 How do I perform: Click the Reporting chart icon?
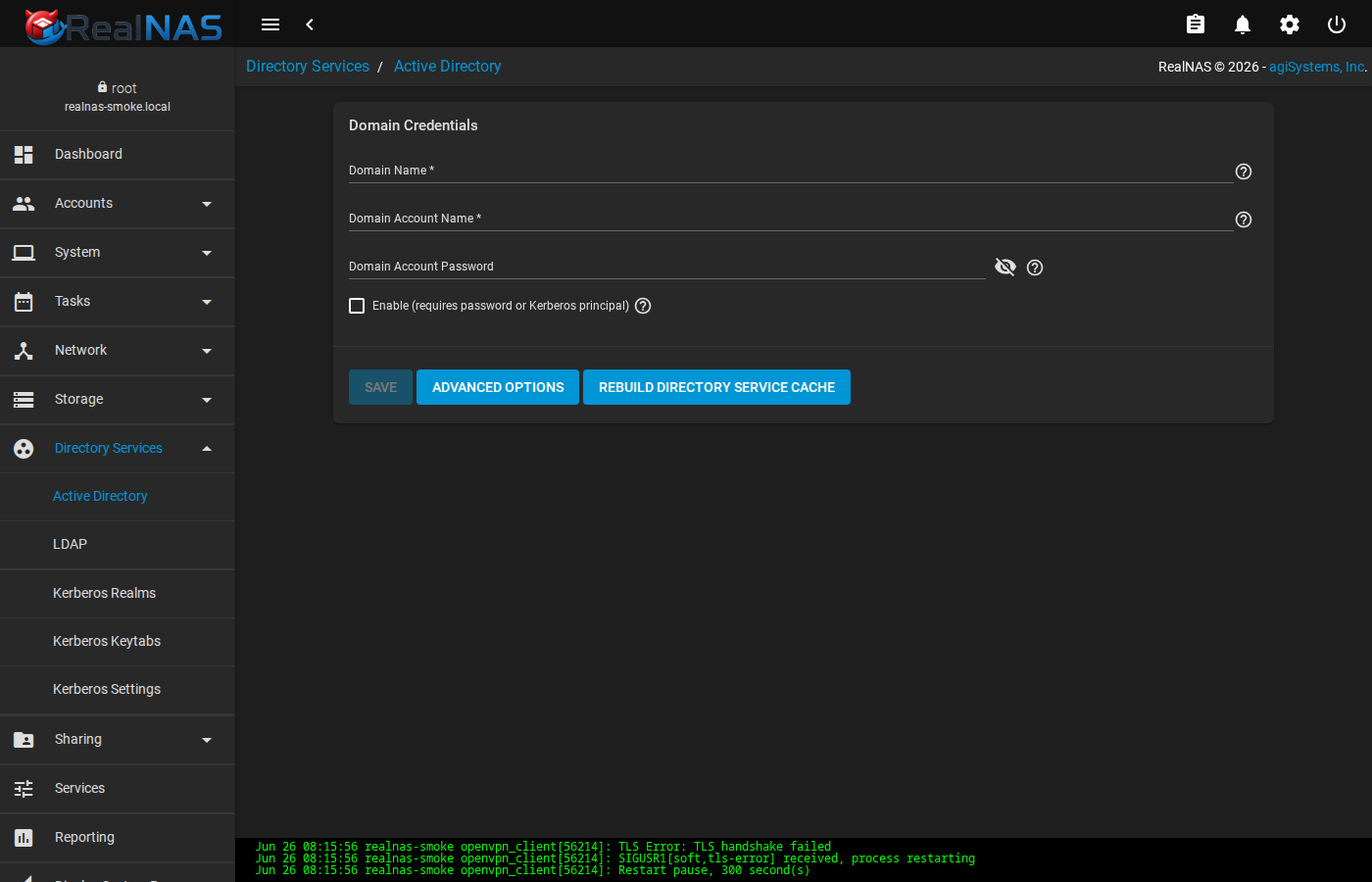tap(24, 838)
